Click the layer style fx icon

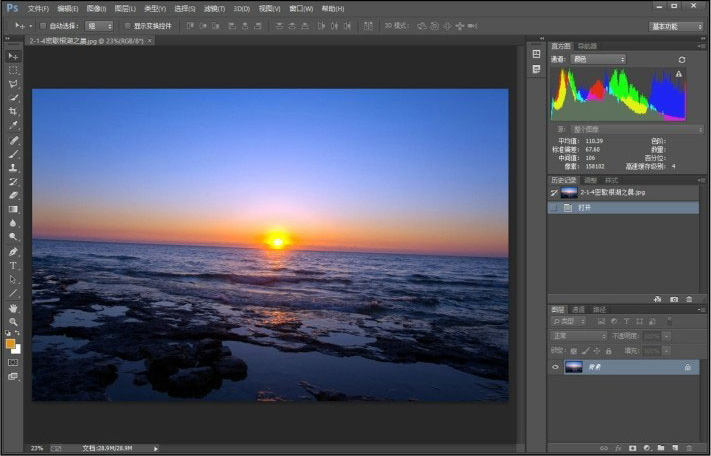click(x=618, y=446)
